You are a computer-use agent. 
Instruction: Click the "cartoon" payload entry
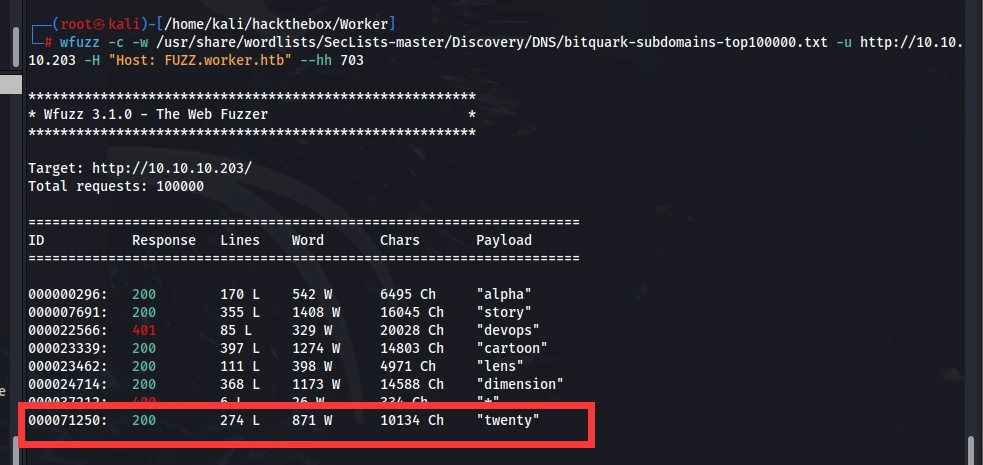512,348
